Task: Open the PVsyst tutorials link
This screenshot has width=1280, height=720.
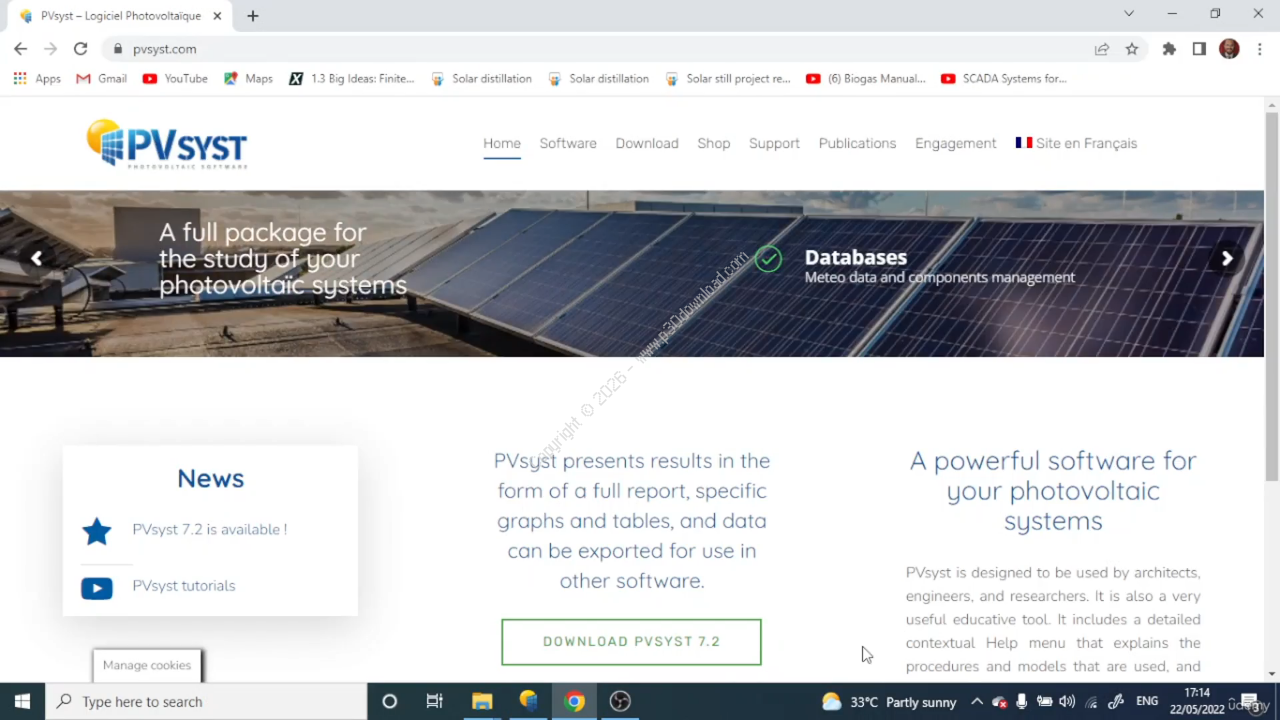Action: click(x=184, y=586)
